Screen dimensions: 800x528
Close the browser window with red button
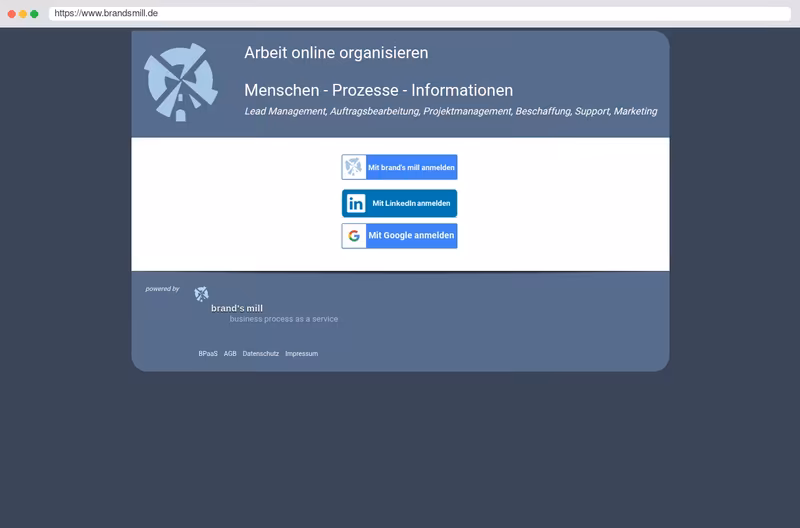tap(12, 14)
